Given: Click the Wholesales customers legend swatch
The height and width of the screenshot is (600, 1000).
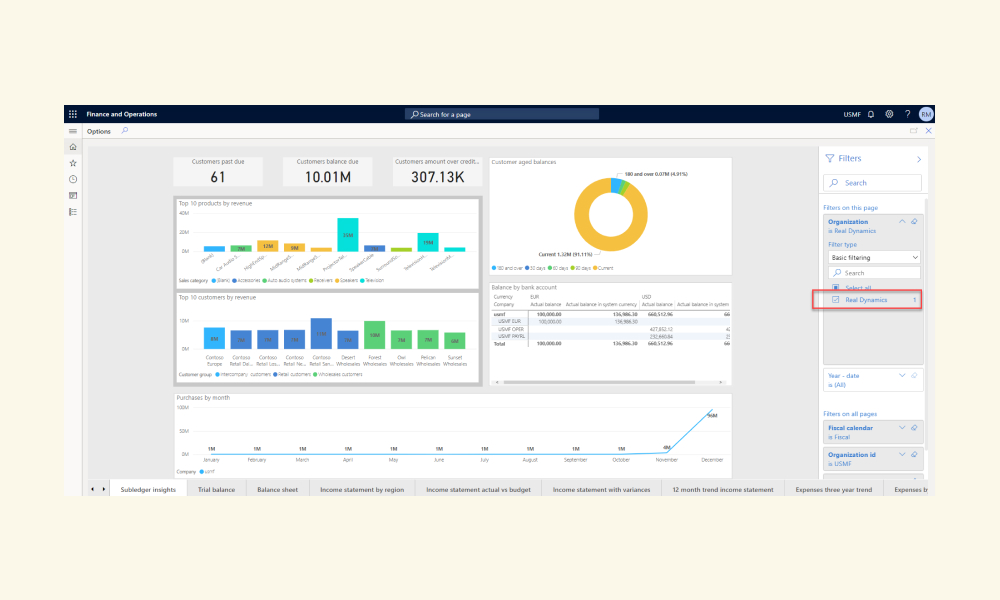Looking at the screenshot, I should (x=315, y=374).
